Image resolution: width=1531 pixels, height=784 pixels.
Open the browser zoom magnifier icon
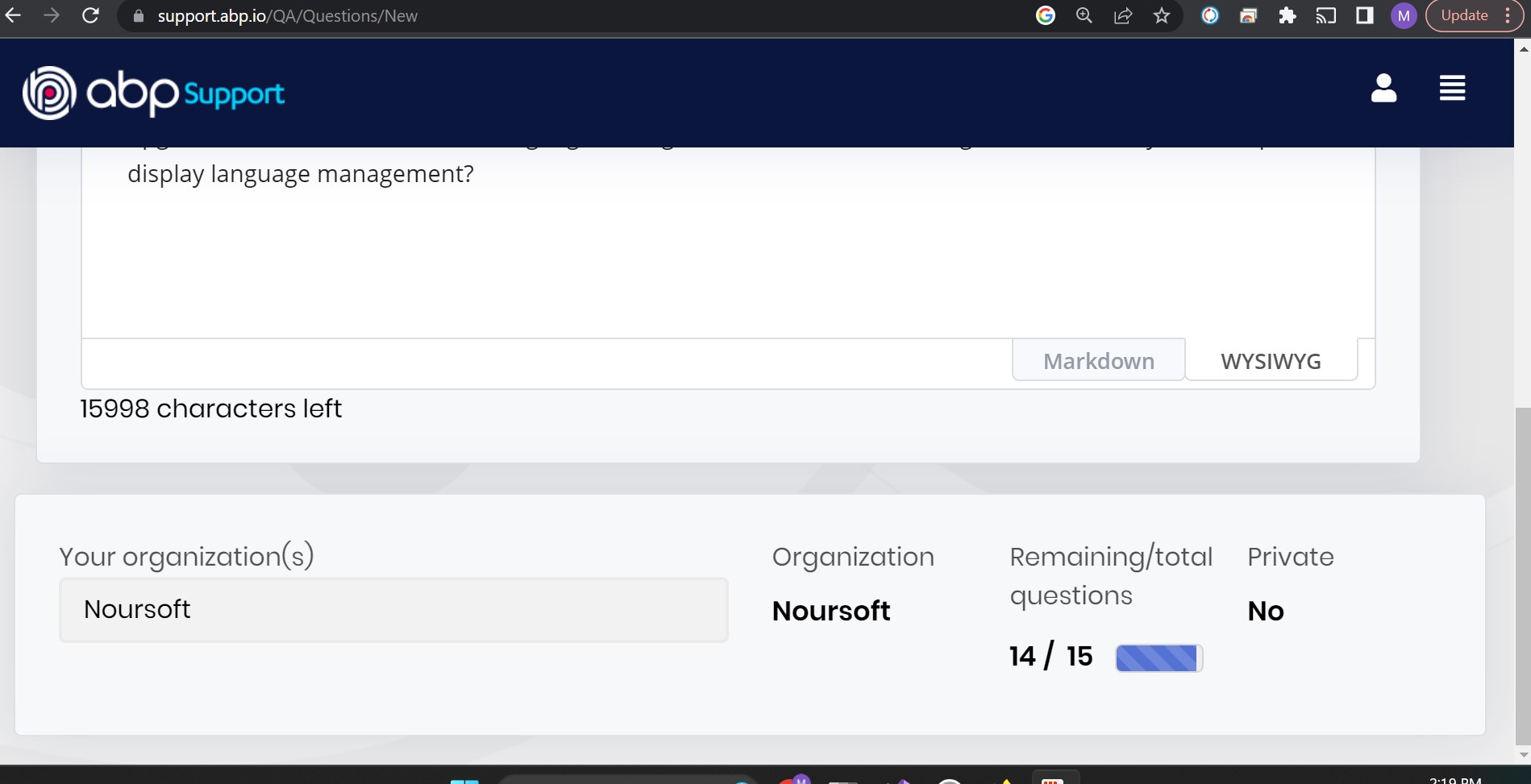coord(1084,15)
